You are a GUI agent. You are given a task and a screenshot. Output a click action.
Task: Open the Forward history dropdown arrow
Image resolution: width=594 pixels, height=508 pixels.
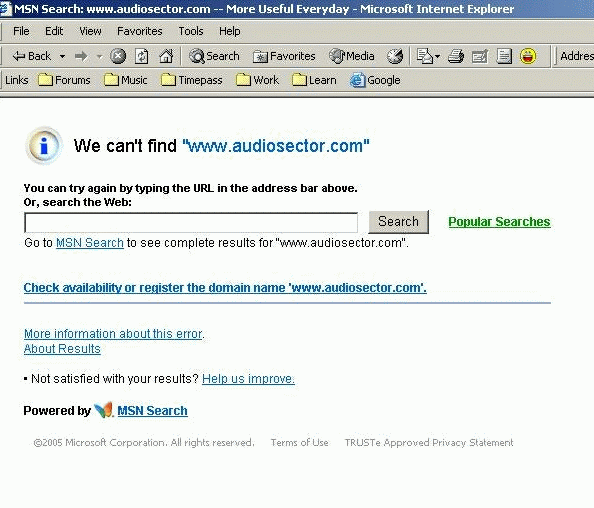click(x=100, y=57)
